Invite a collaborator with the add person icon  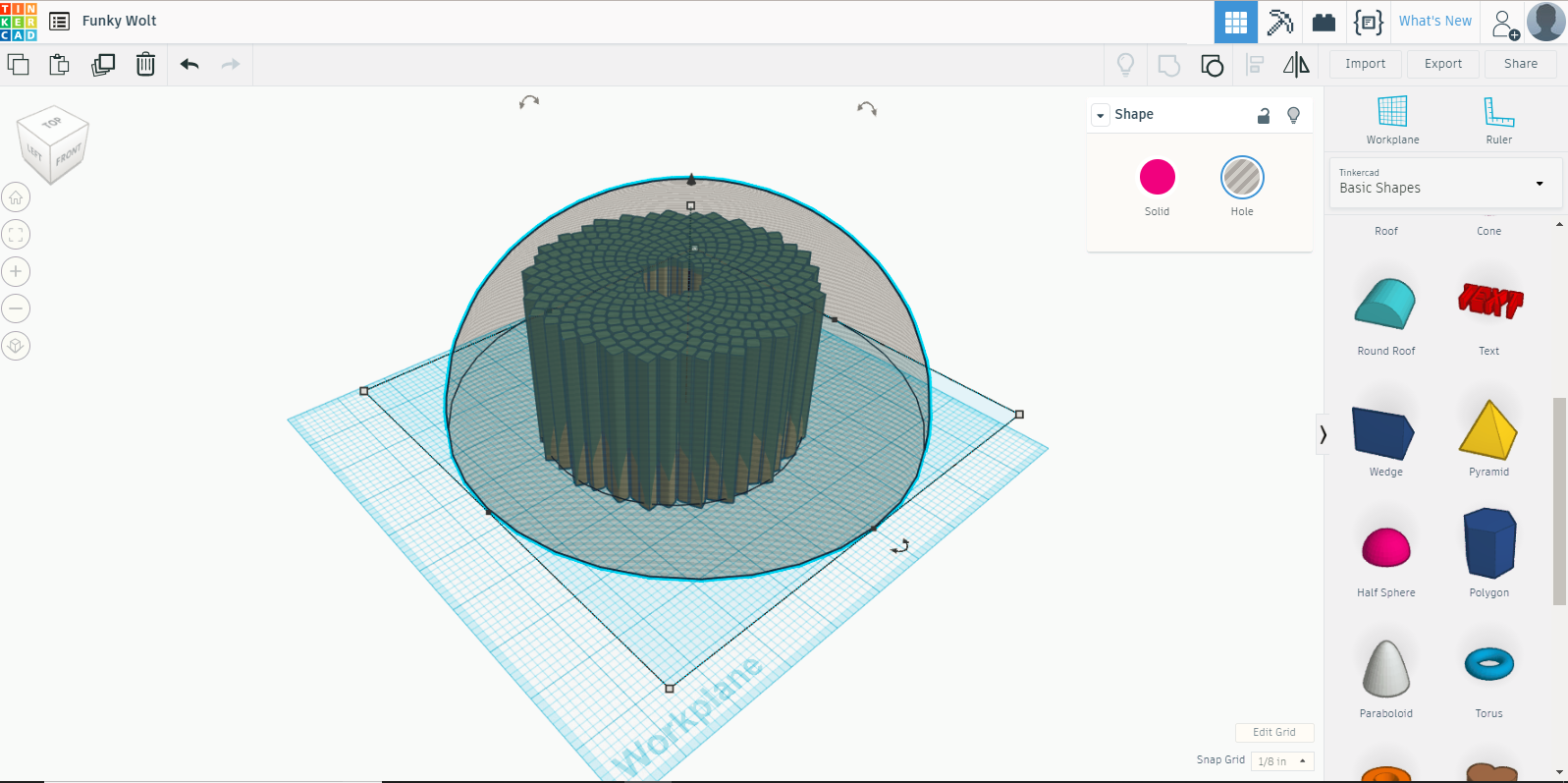coord(1505,24)
